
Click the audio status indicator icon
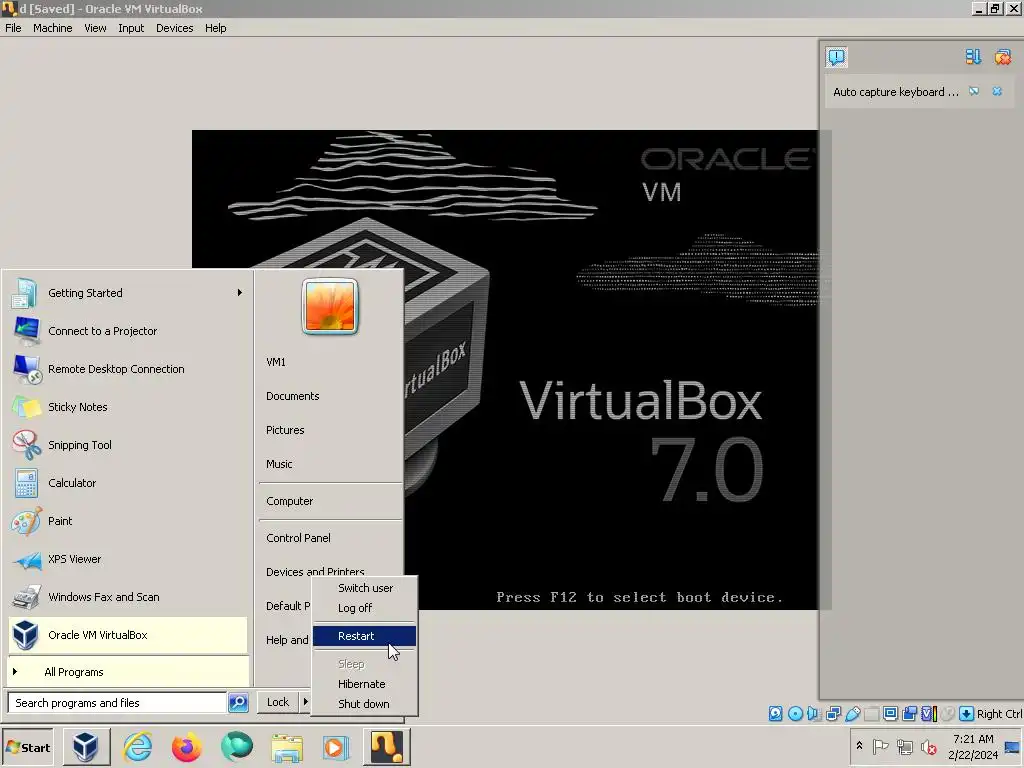(x=814, y=714)
